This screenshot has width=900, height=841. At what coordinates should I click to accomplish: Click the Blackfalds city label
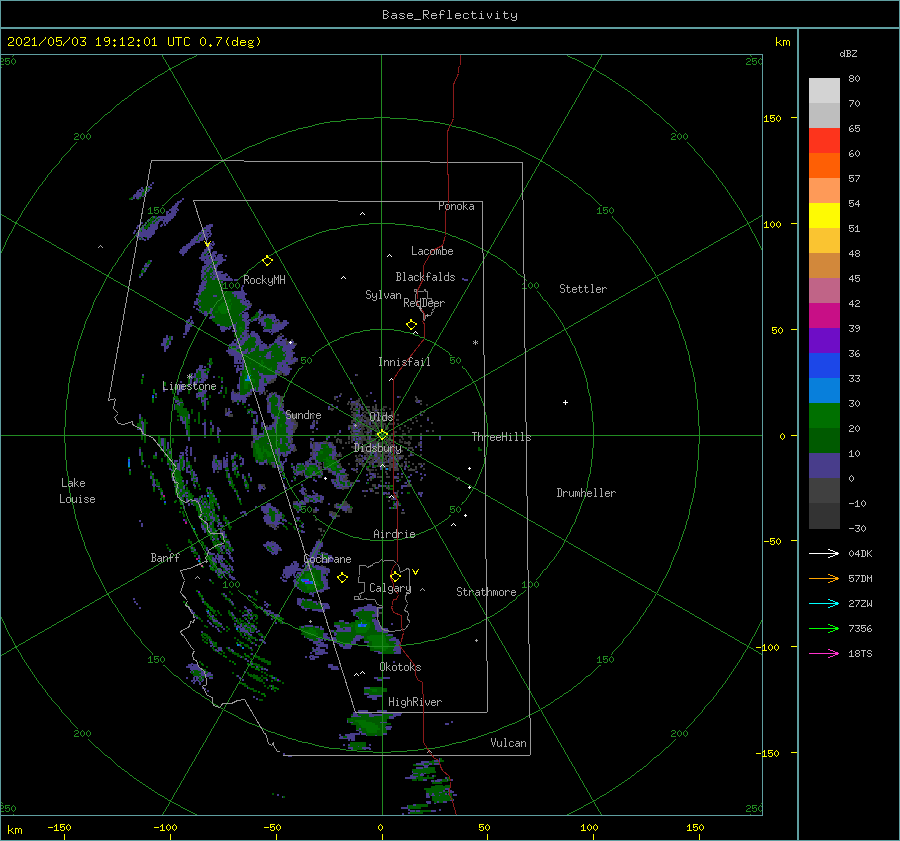tap(425, 277)
